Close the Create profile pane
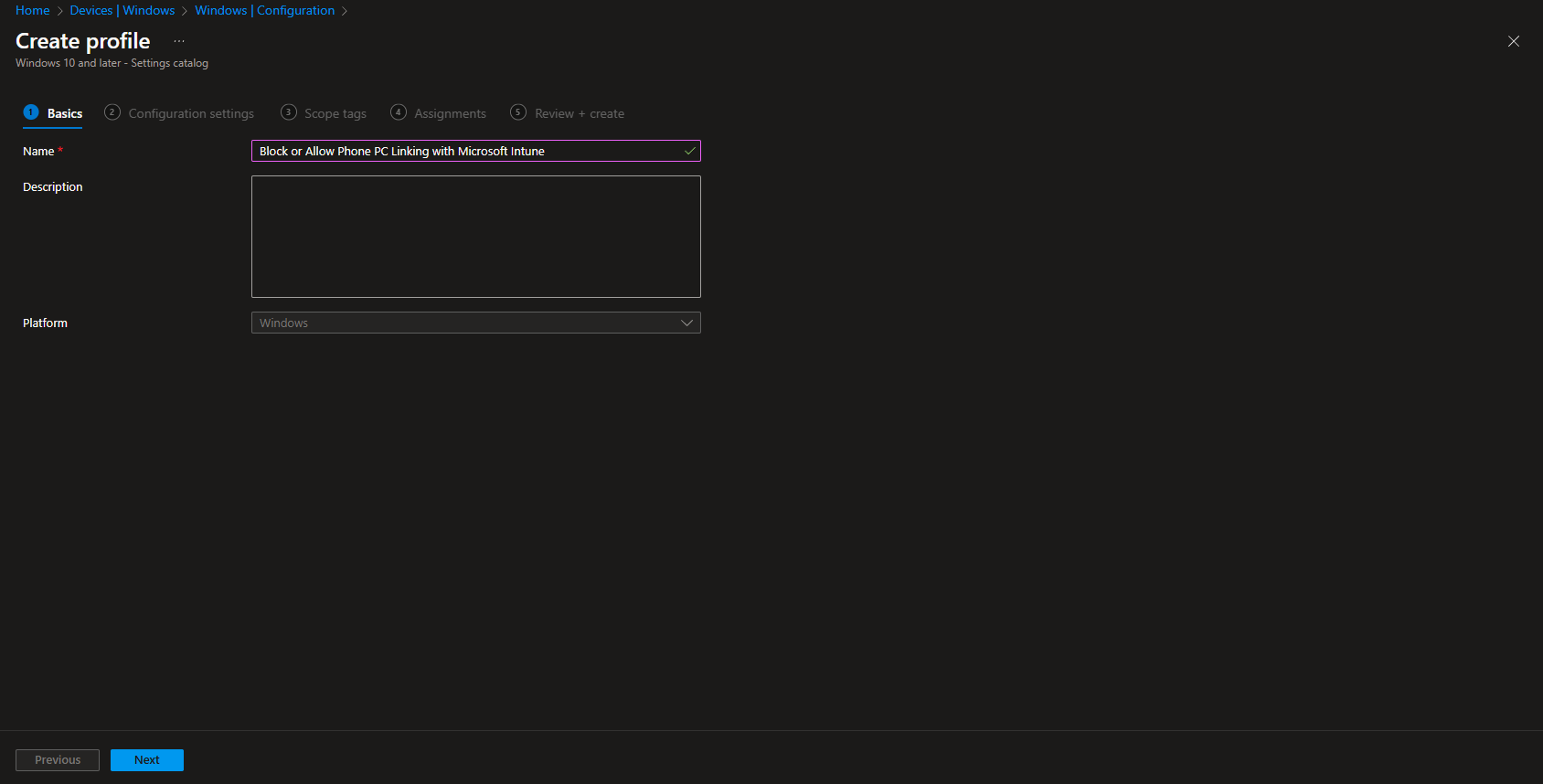This screenshot has width=1543, height=784. pos(1514,41)
